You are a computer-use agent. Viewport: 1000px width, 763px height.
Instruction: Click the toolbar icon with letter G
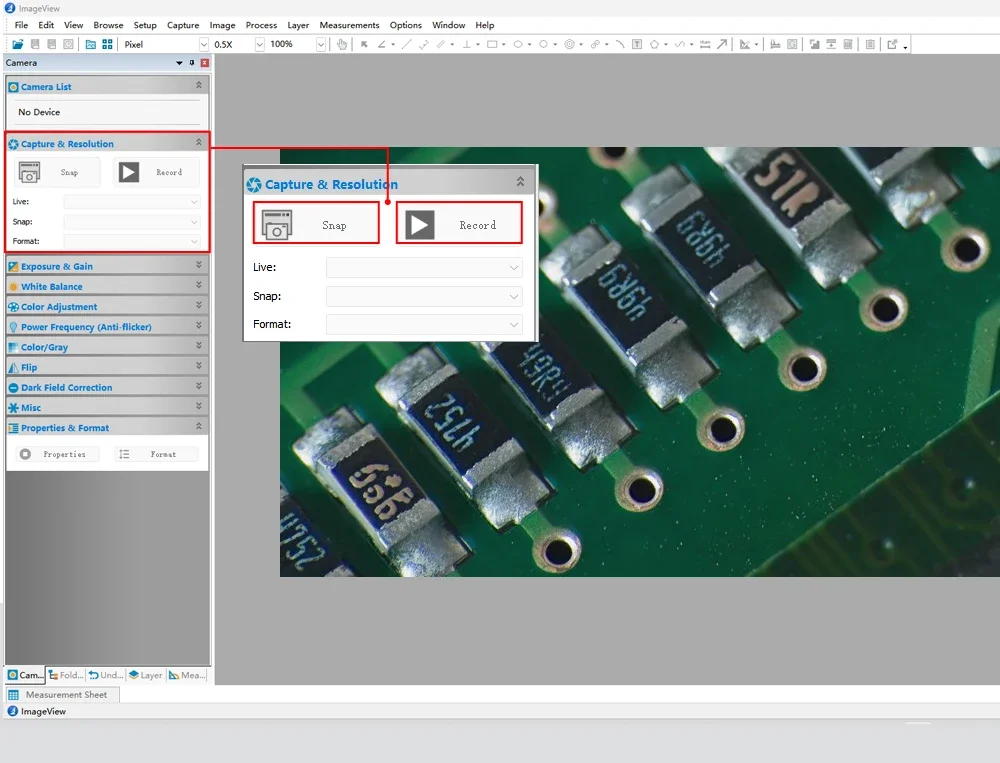[791, 44]
